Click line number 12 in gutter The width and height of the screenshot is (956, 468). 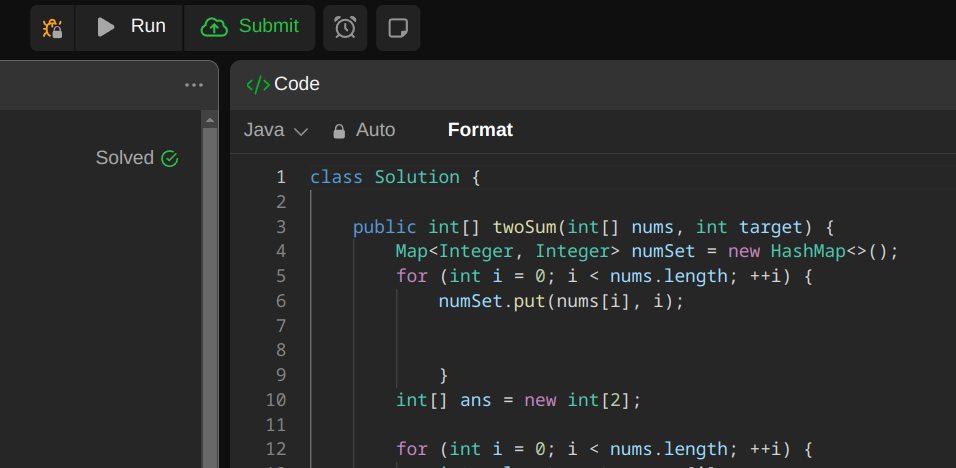[276, 449]
